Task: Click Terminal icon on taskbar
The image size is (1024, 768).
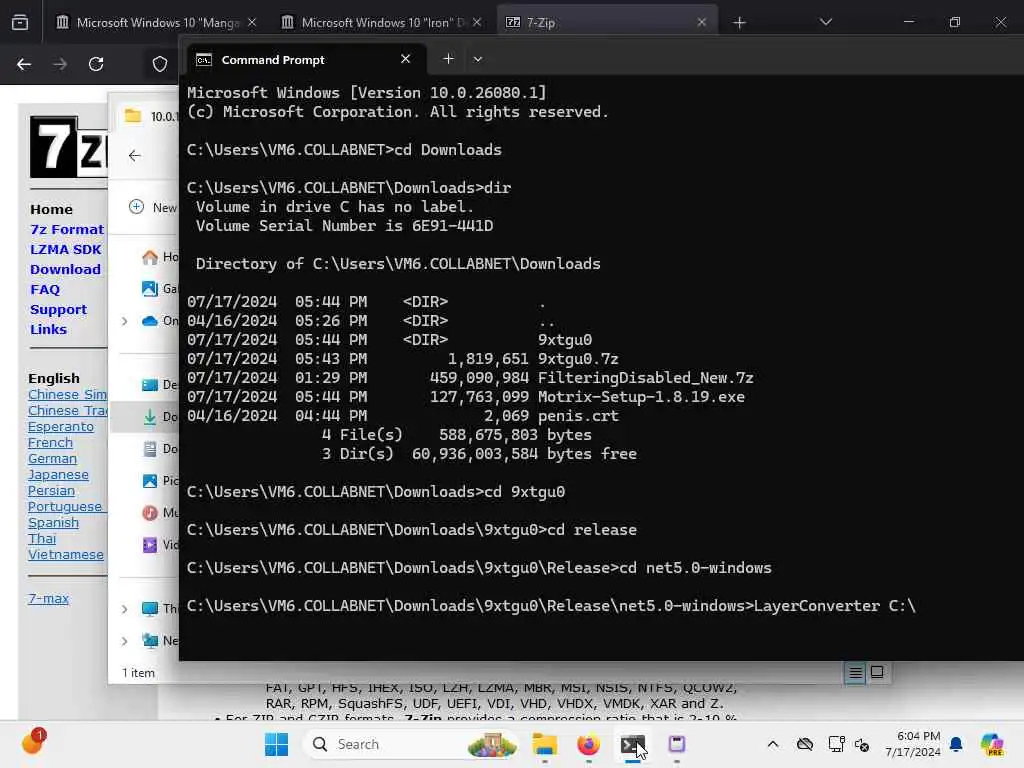Action: coord(632,744)
